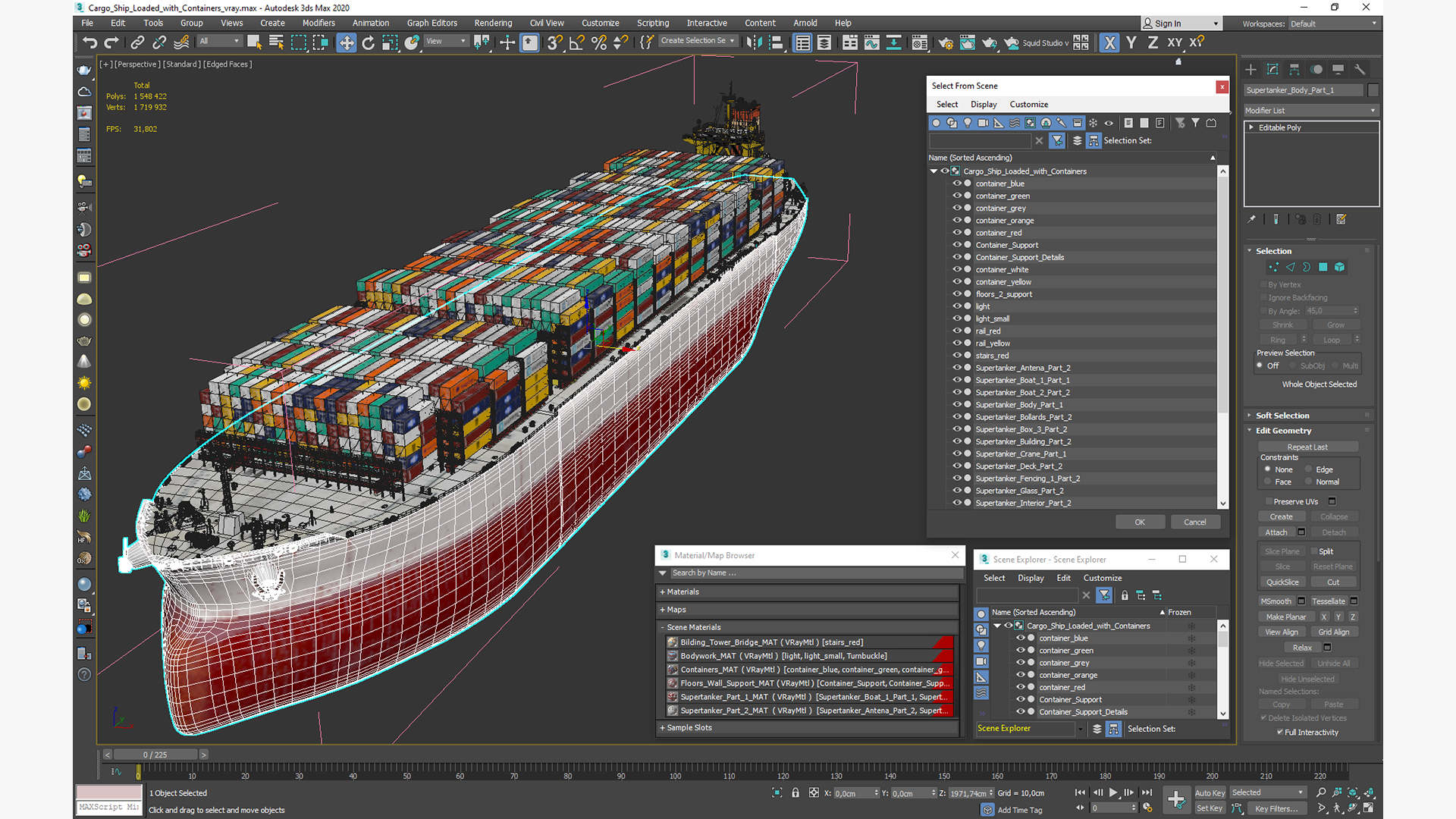Screen dimensions: 1456x819
Task: Open the Graph Editors menu
Action: coord(432,23)
